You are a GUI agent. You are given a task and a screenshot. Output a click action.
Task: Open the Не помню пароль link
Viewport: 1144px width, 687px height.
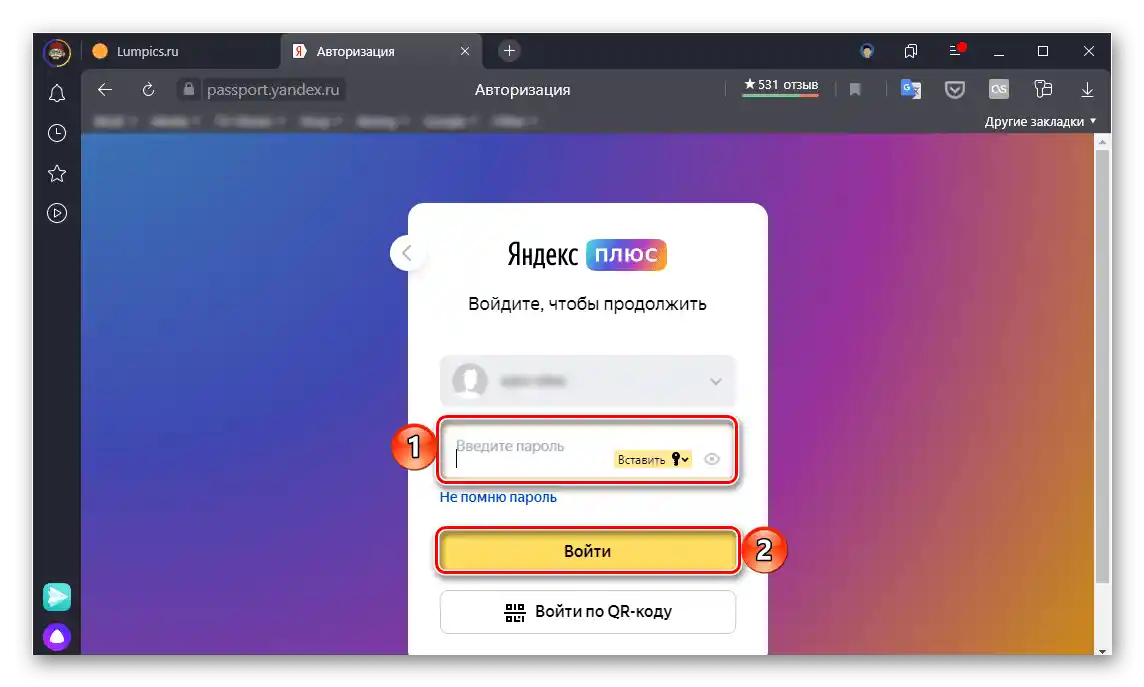pyautogui.click(x=498, y=497)
